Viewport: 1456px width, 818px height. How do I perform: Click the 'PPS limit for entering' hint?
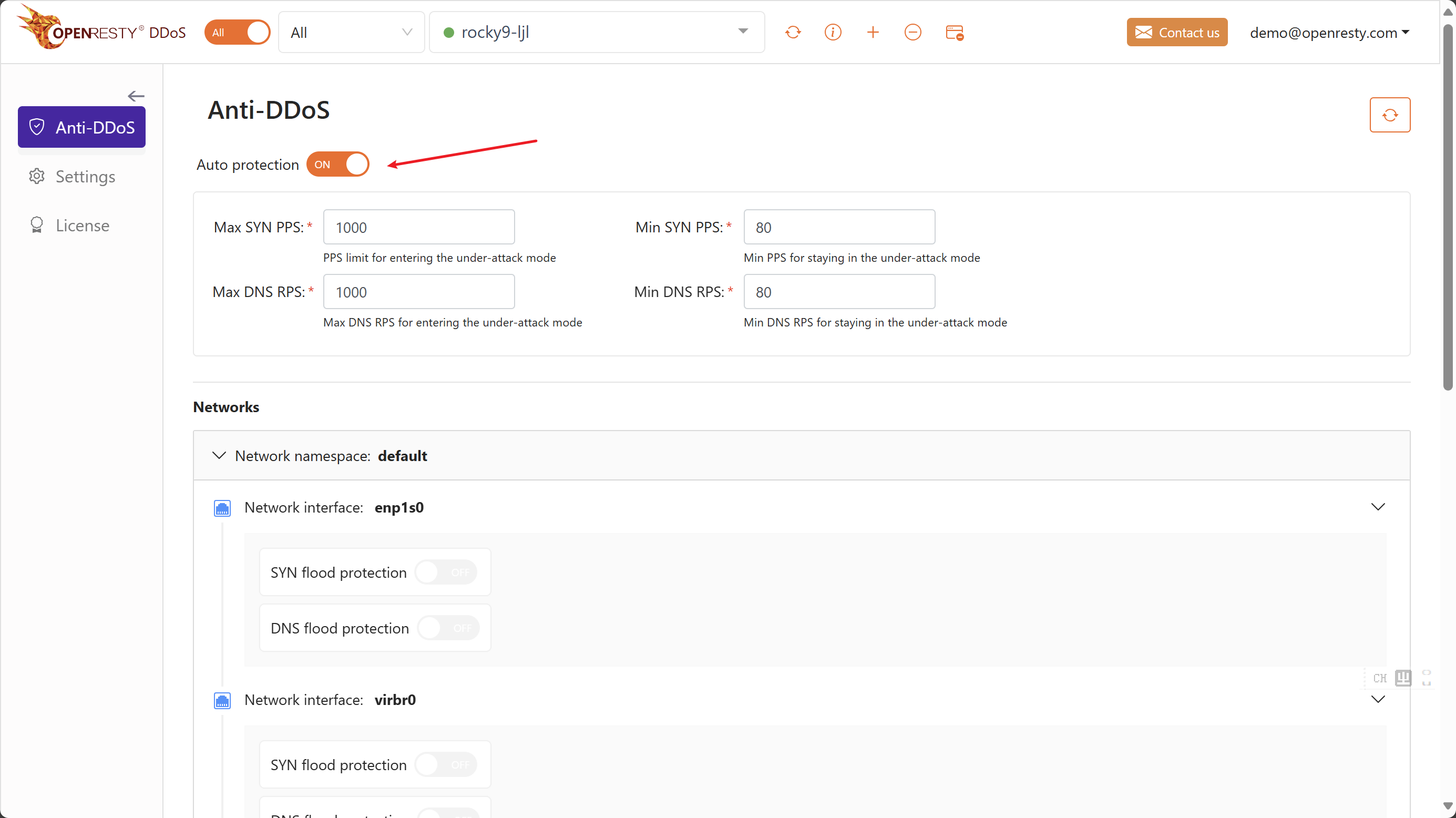(x=439, y=258)
